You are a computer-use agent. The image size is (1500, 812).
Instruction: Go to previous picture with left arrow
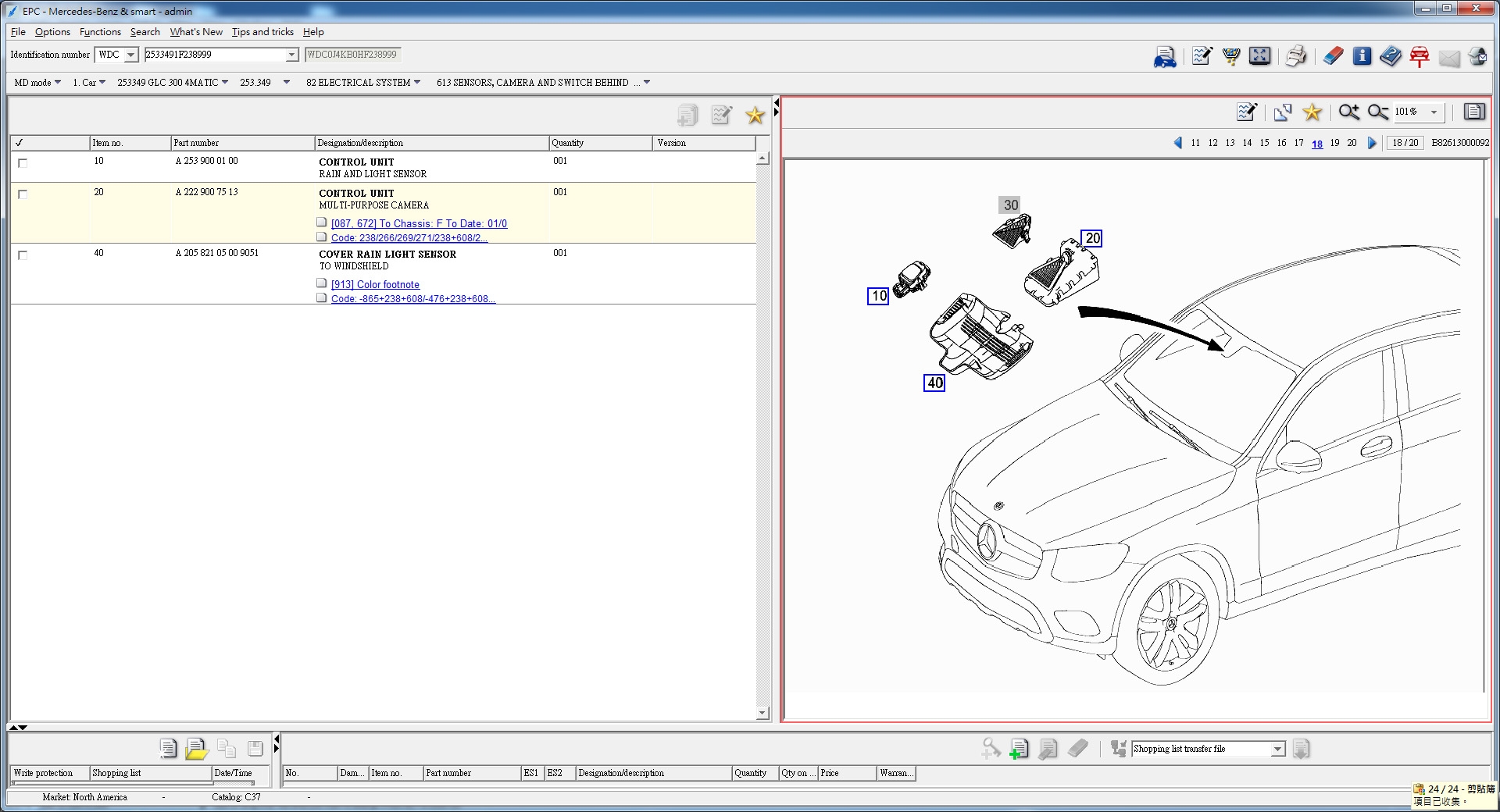click(1178, 143)
